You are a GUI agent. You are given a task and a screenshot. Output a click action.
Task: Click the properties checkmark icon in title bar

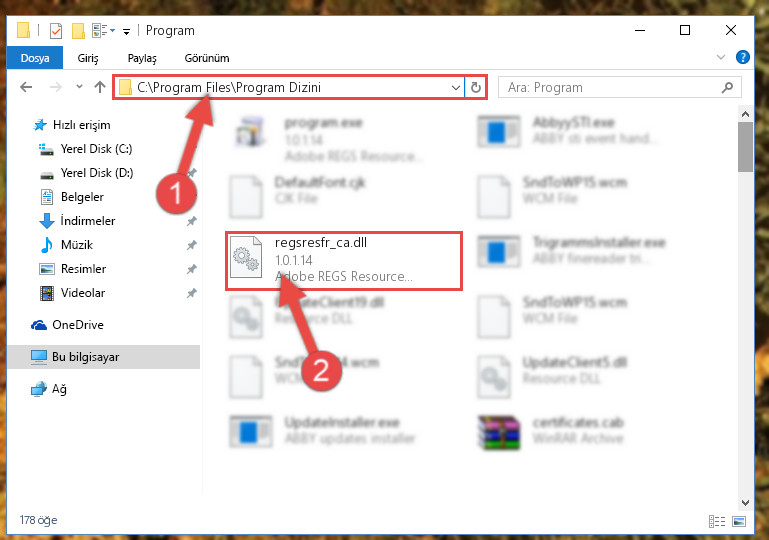point(56,31)
